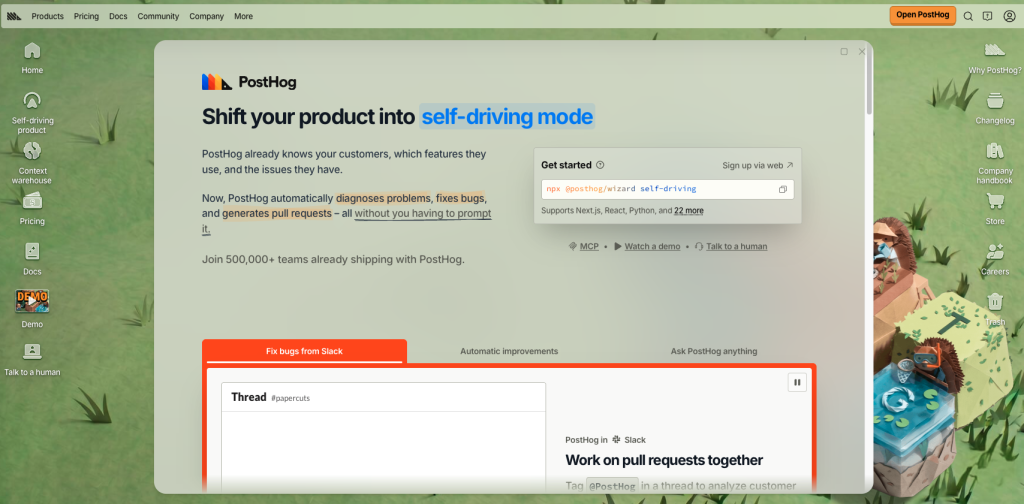The width and height of the screenshot is (1024, 504).
Task: Click the 'Thread' panel title
Action: [249, 397]
